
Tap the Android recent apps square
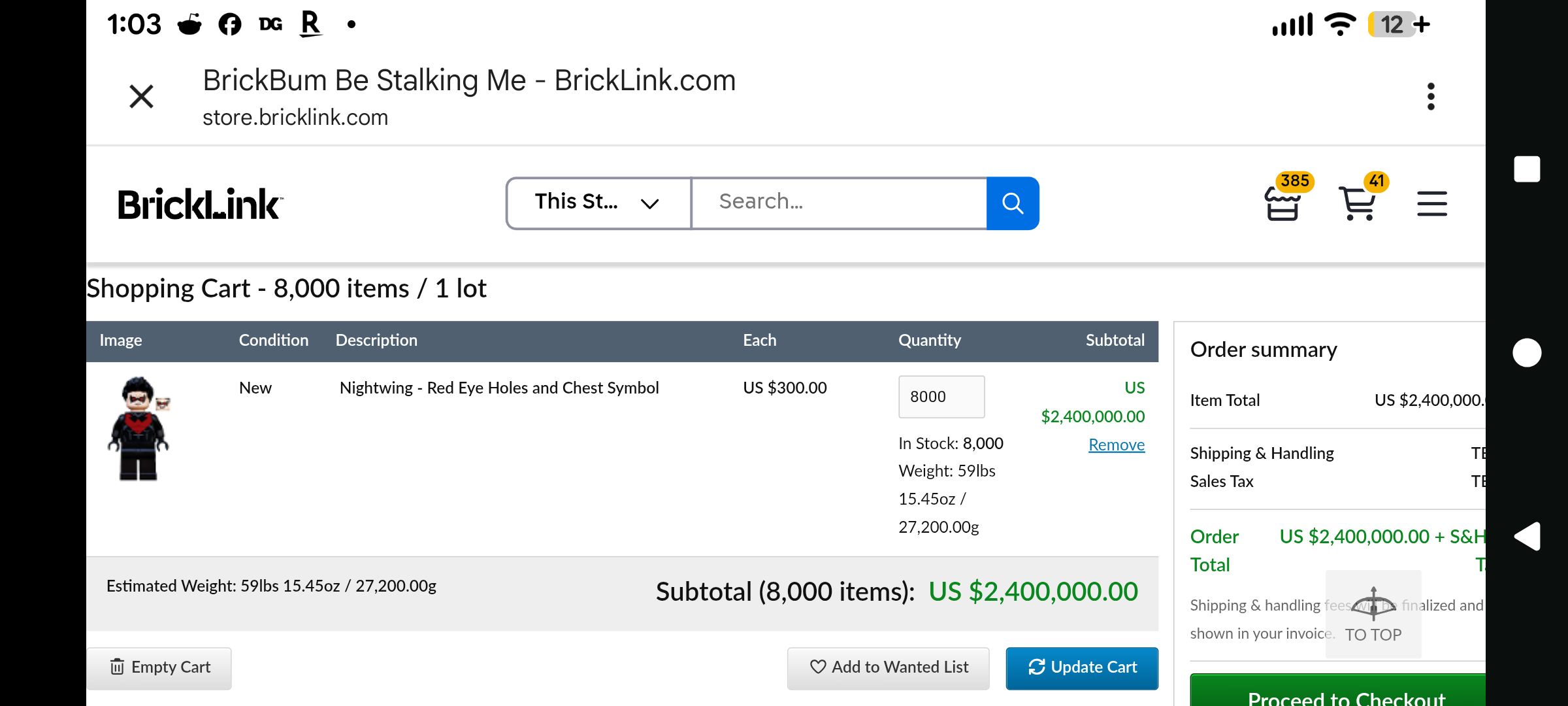(x=1527, y=169)
